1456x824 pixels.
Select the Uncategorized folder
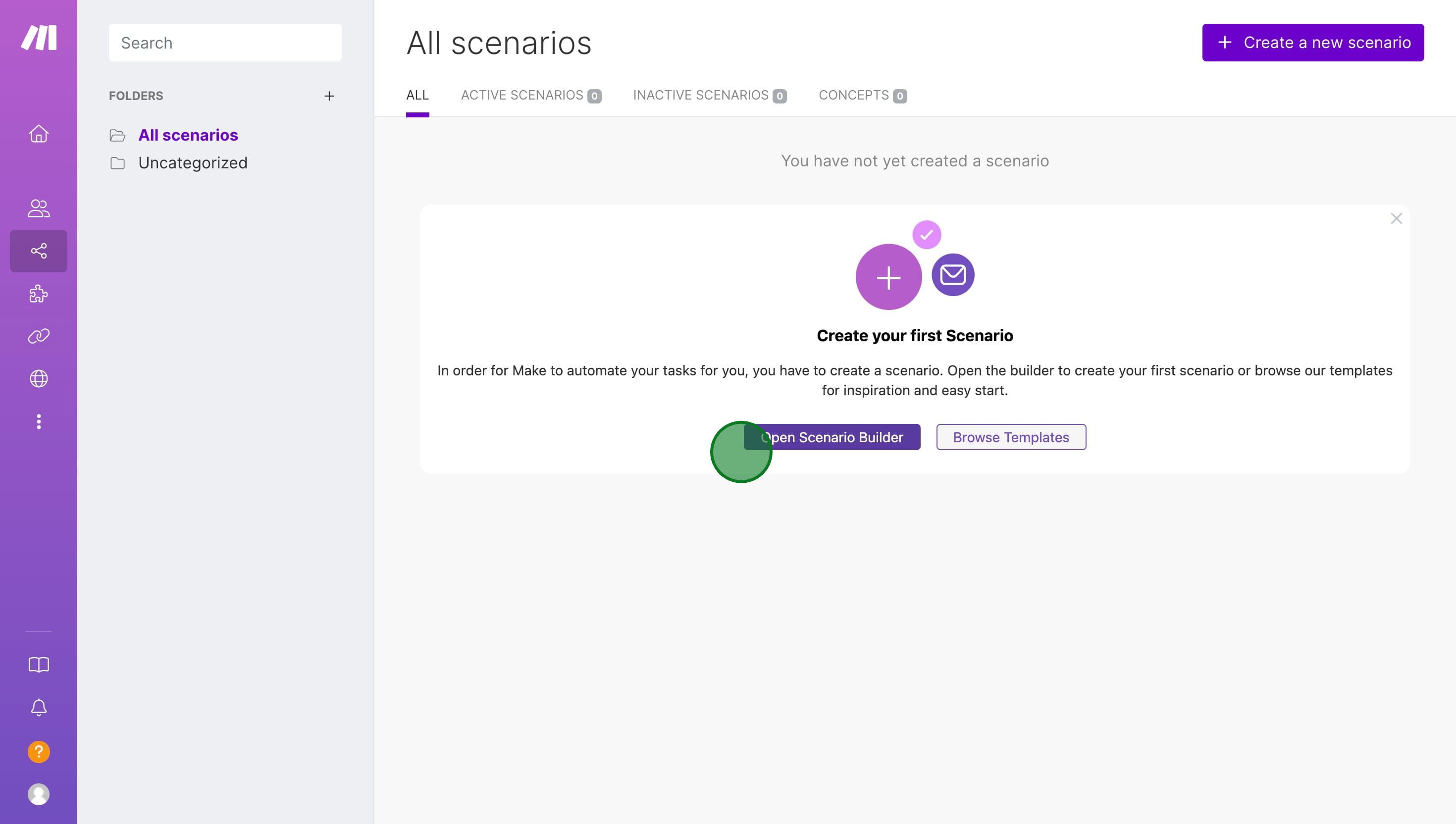[192, 163]
